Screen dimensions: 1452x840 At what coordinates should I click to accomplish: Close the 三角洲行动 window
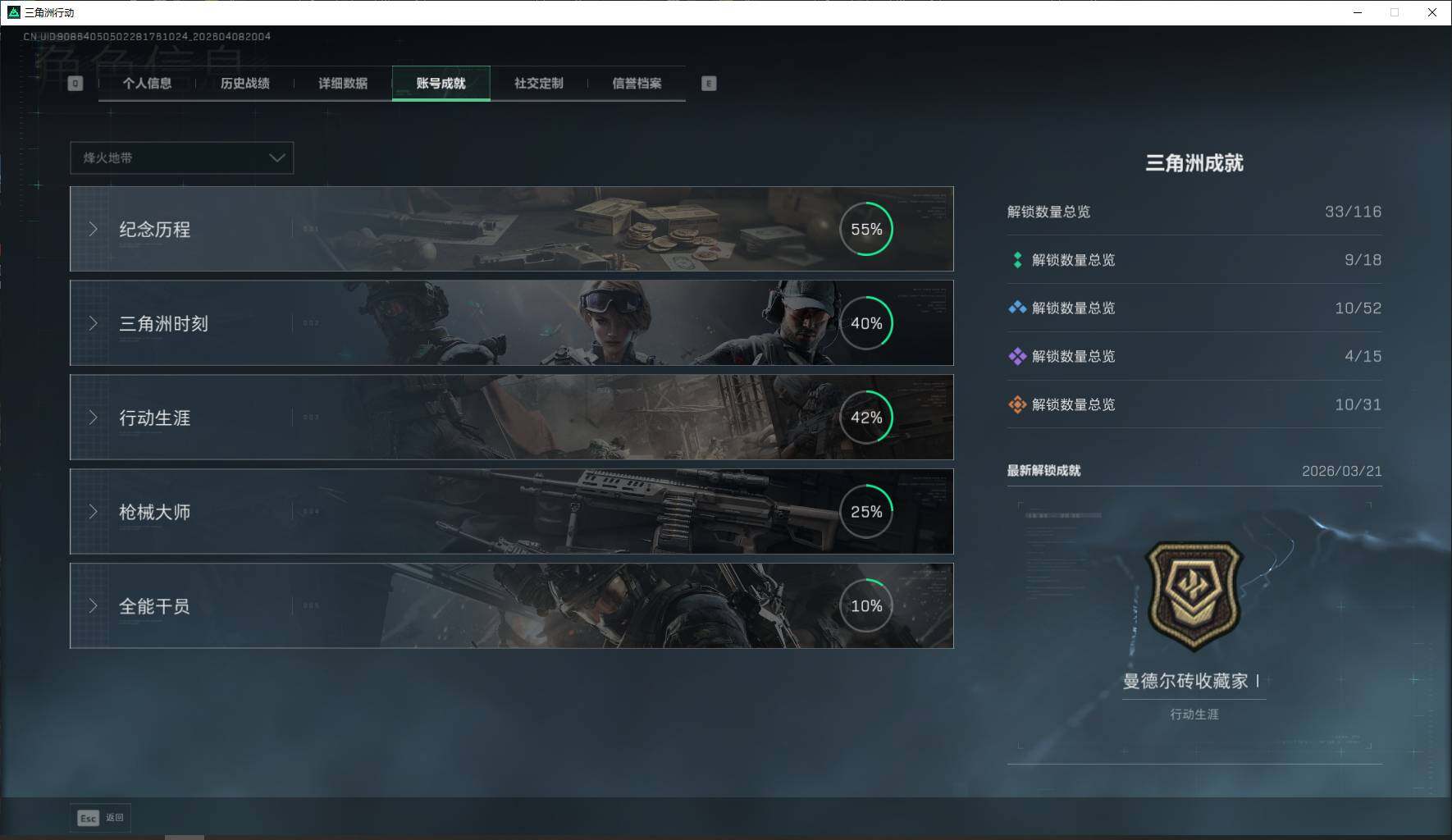click(1432, 12)
